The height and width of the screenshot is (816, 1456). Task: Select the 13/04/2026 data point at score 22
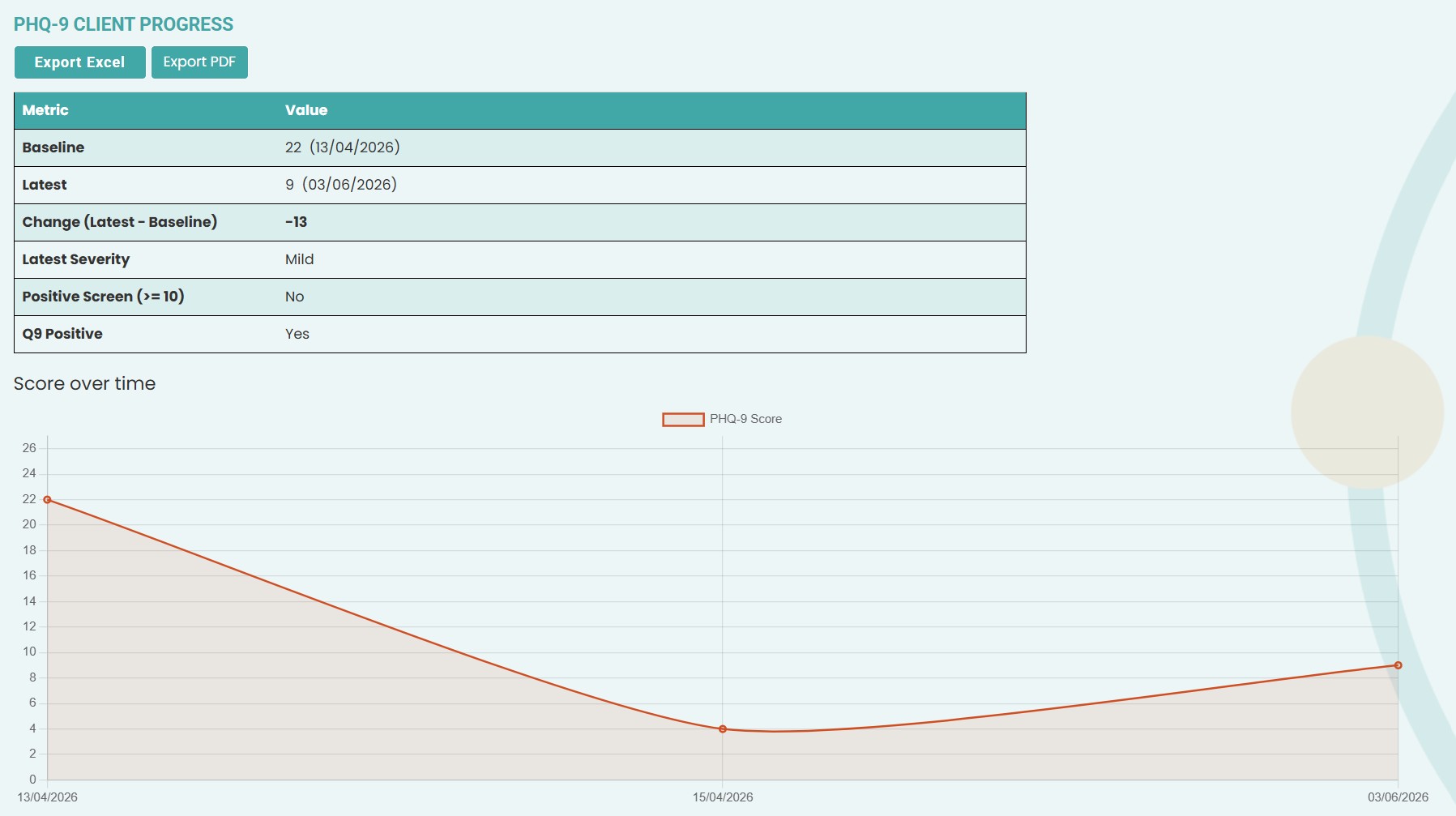click(x=47, y=500)
